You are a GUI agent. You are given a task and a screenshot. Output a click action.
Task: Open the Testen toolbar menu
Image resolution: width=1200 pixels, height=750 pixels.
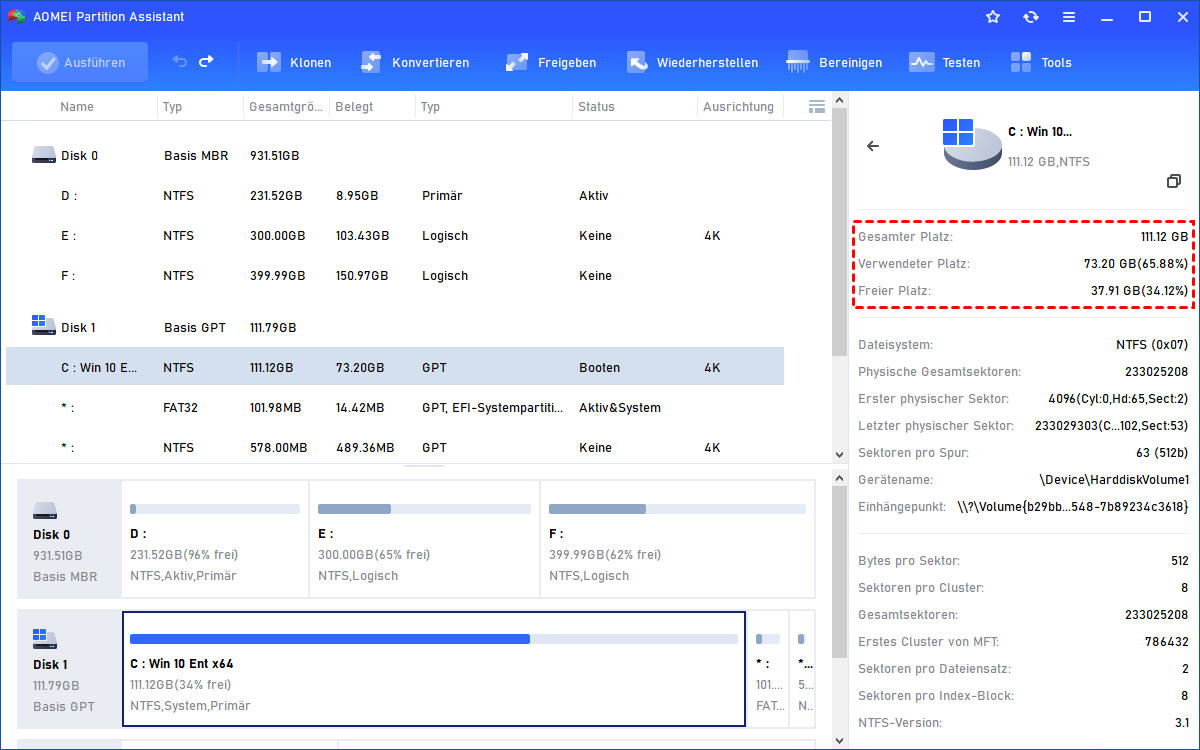click(x=944, y=62)
